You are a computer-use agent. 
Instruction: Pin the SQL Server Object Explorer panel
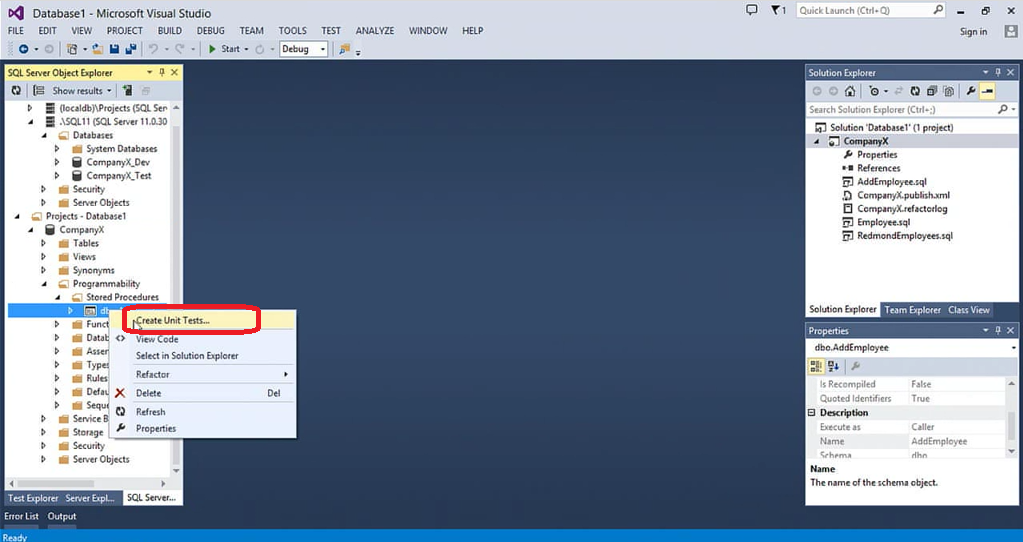click(162, 72)
